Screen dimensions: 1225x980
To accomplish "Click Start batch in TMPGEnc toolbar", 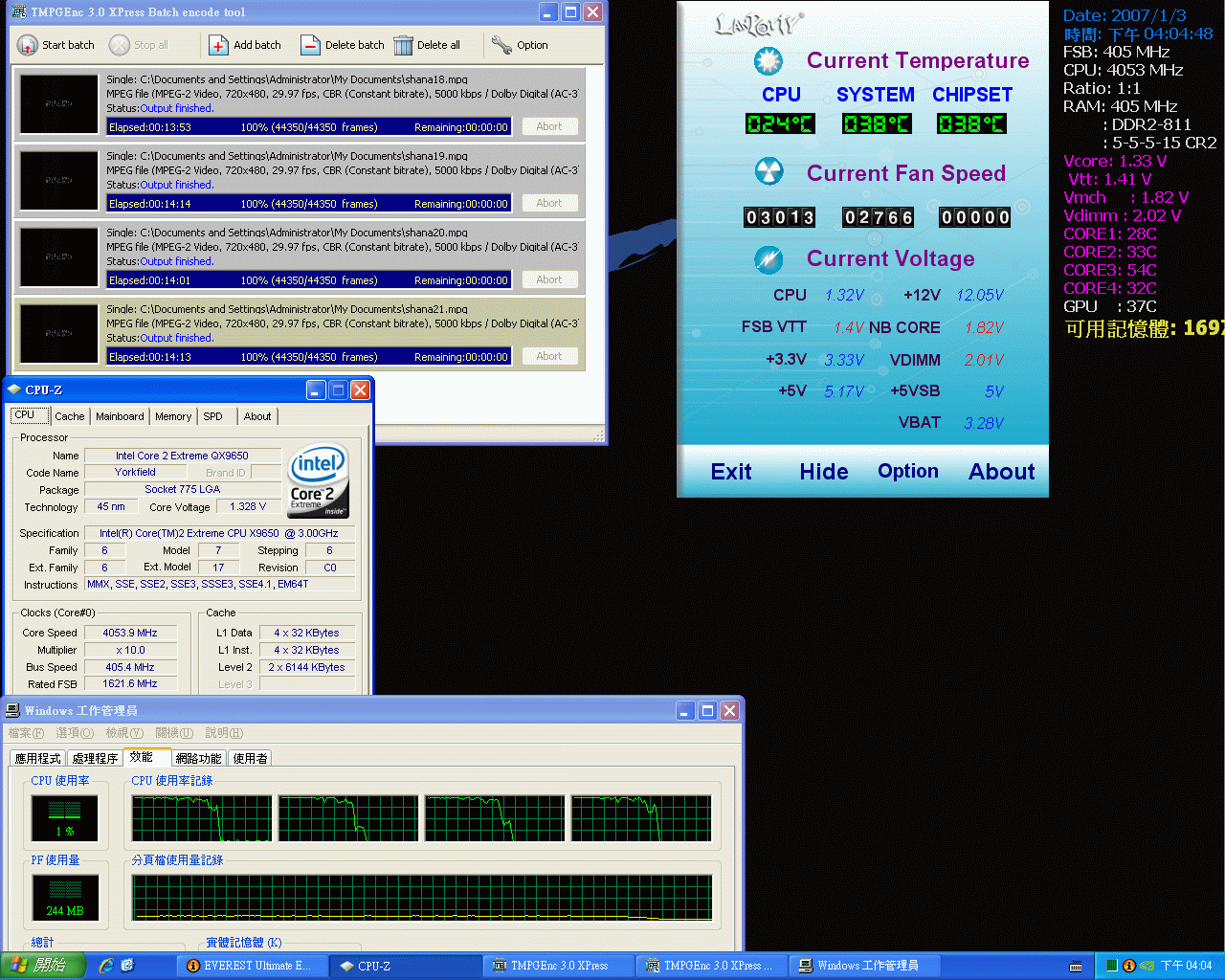I will [x=56, y=45].
